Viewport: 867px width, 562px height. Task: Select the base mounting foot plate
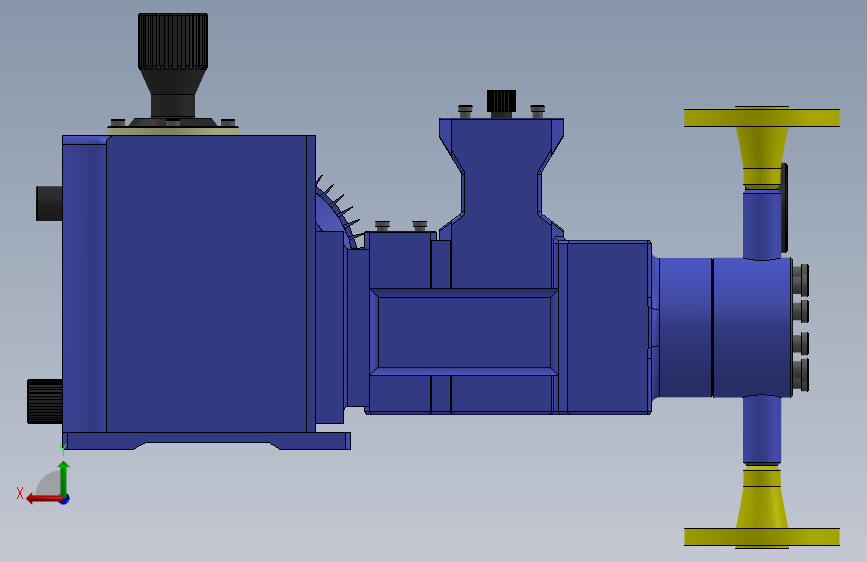click(208, 441)
